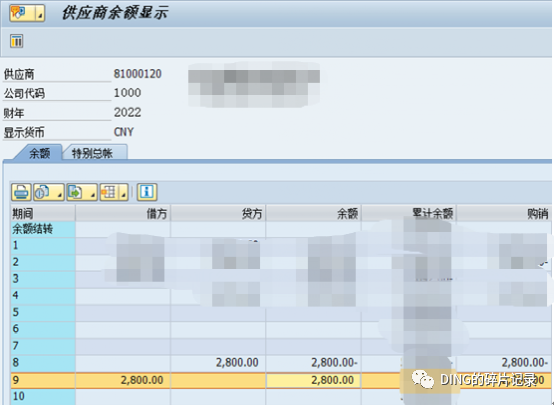Viewport: 554px width, 405px height.
Task: Select period row 6
Action: click(43, 329)
